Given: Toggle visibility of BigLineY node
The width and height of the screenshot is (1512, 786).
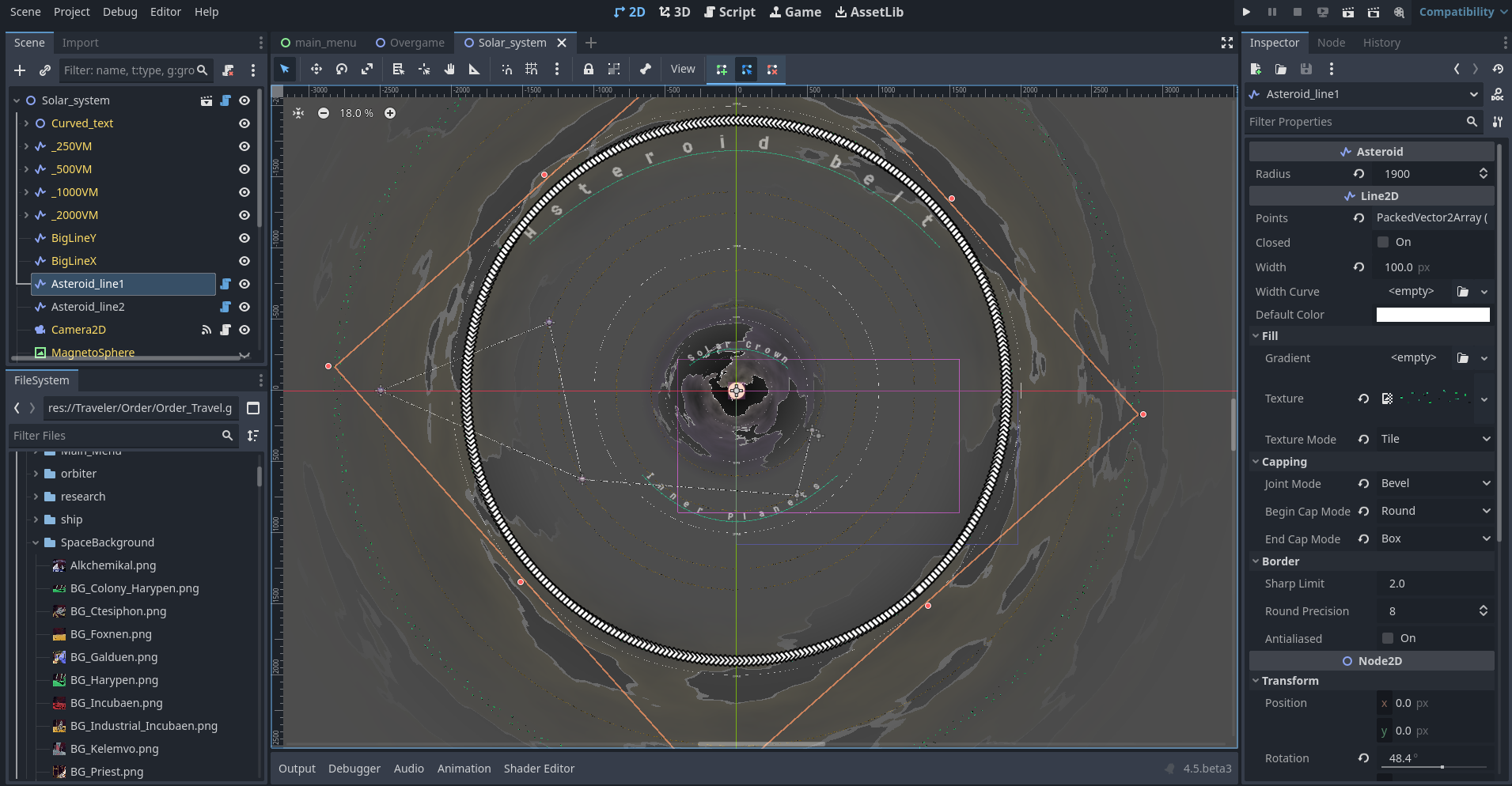Looking at the screenshot, I should 244,238.
